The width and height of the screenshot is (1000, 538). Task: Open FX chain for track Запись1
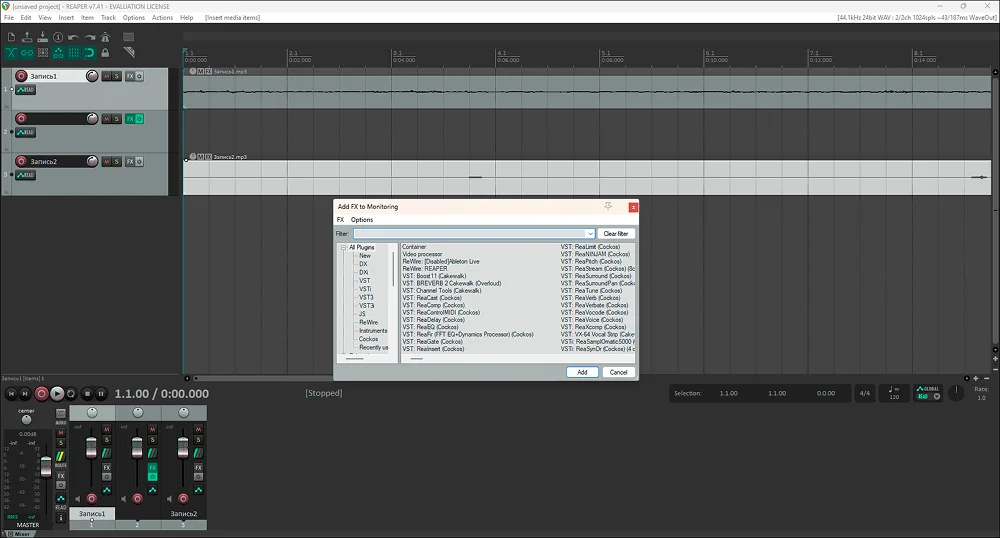tap(130, 76)
